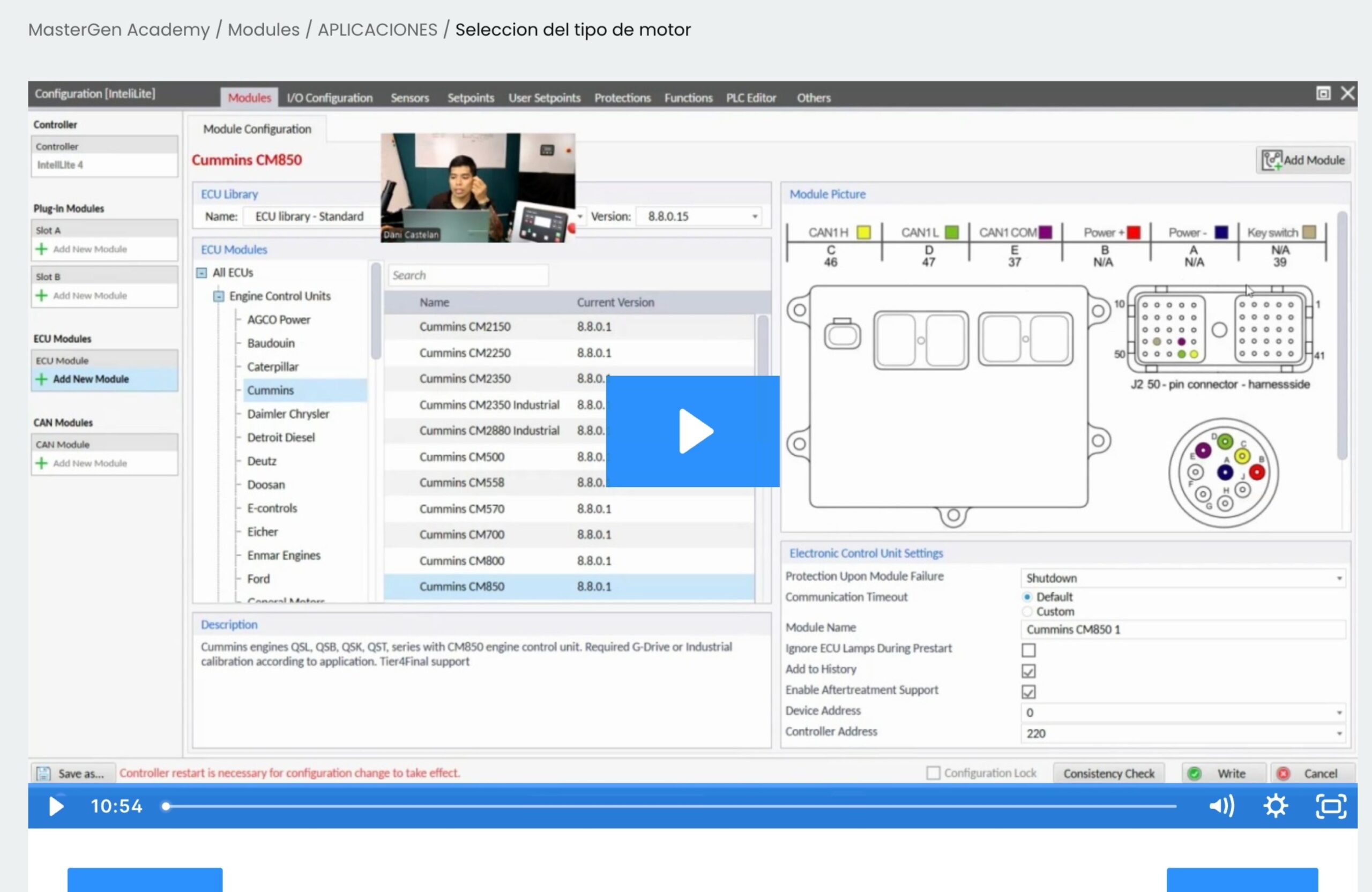Click green plus icon under Slot A
This screenshot has height=892, width=1372.
41,249
